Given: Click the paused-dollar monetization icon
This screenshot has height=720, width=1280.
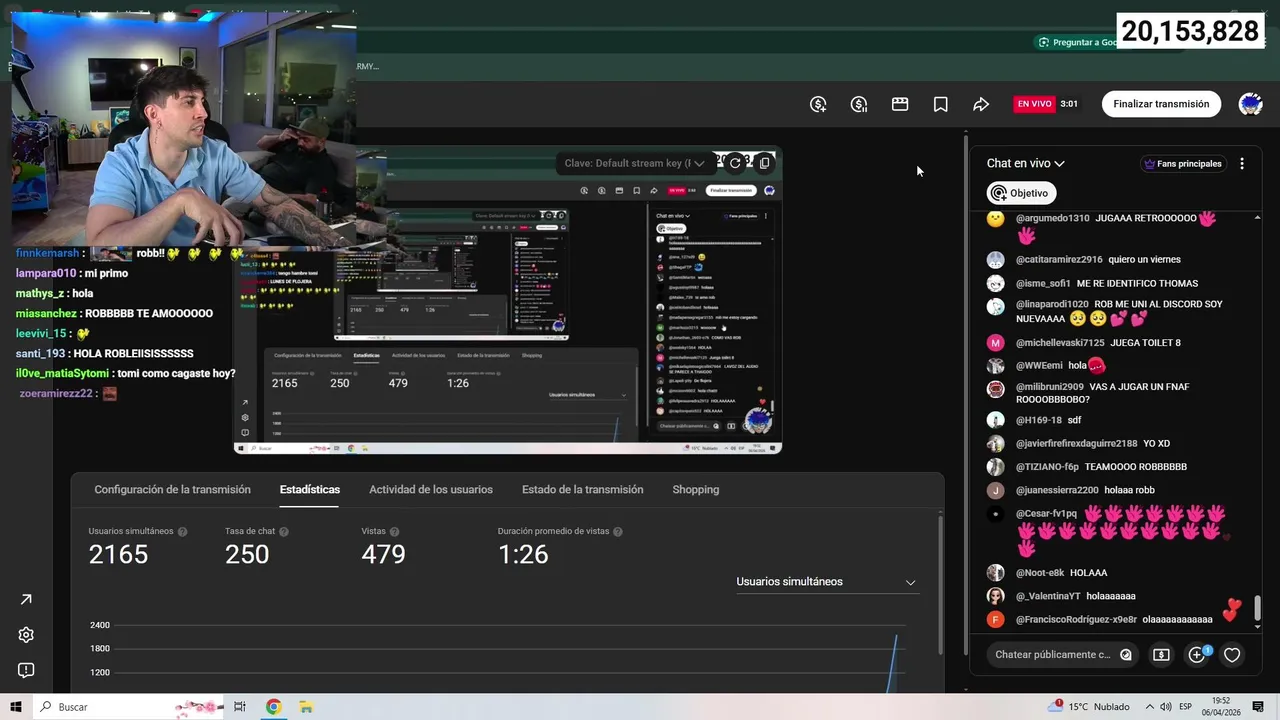Looking at the screenshot, I should click(859, 104).
